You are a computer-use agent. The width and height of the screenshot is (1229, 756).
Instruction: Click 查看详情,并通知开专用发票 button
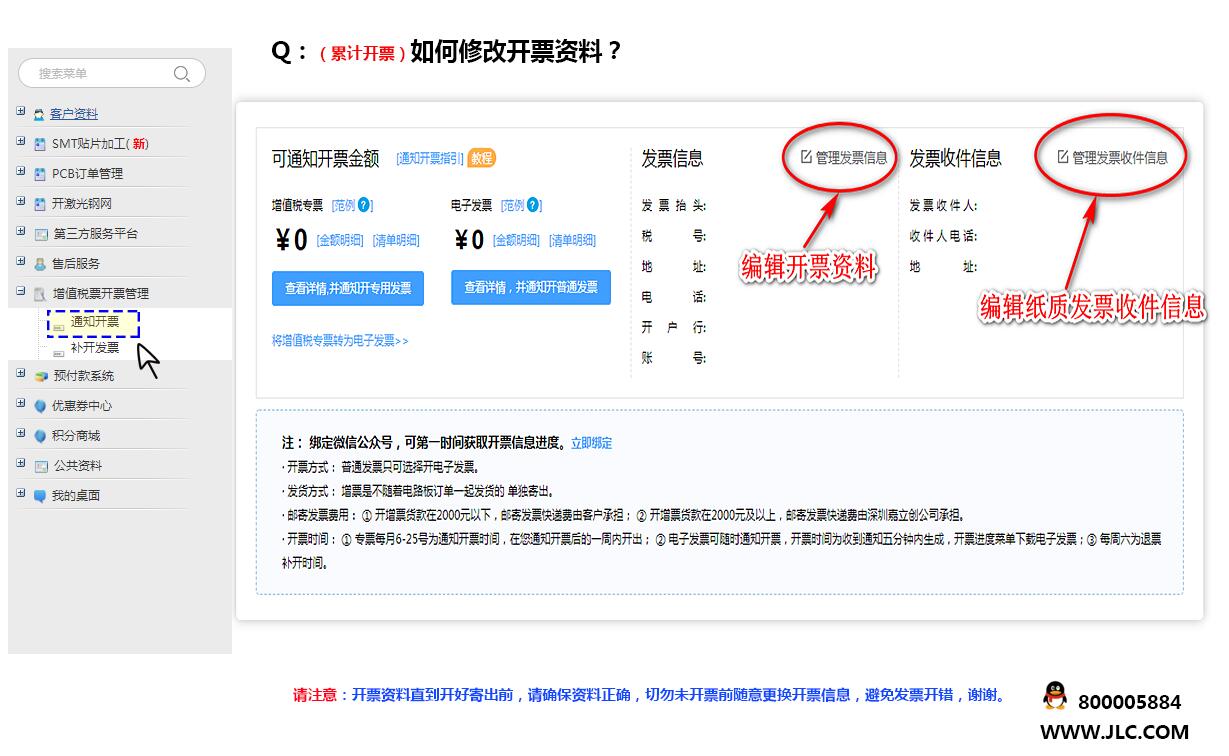(347, 288)
